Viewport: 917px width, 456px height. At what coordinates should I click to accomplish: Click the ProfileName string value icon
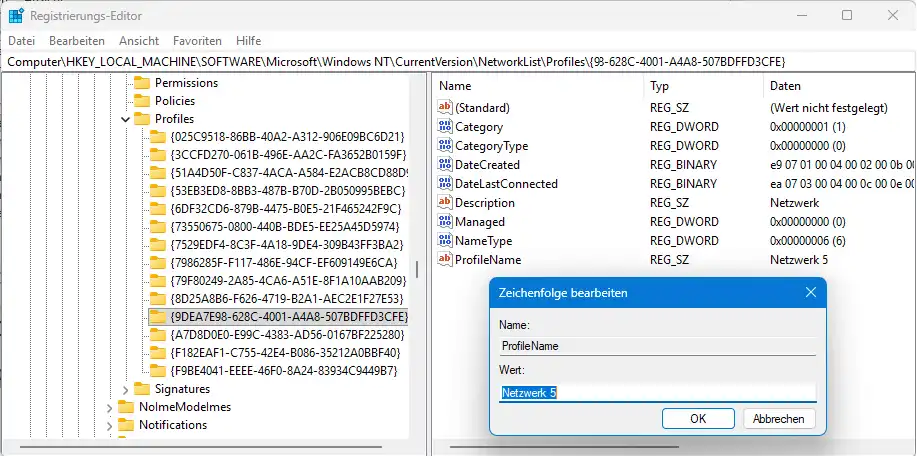tap(445, 260)
